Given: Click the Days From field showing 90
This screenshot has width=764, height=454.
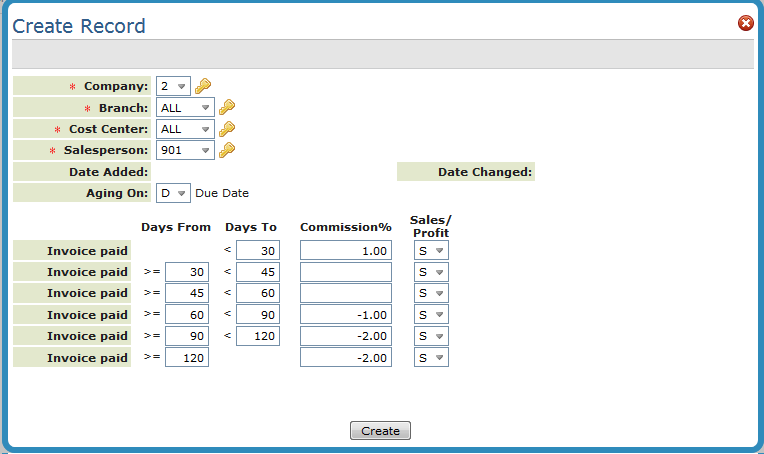Looking at the screenshot, I should (x=187, y=336).
